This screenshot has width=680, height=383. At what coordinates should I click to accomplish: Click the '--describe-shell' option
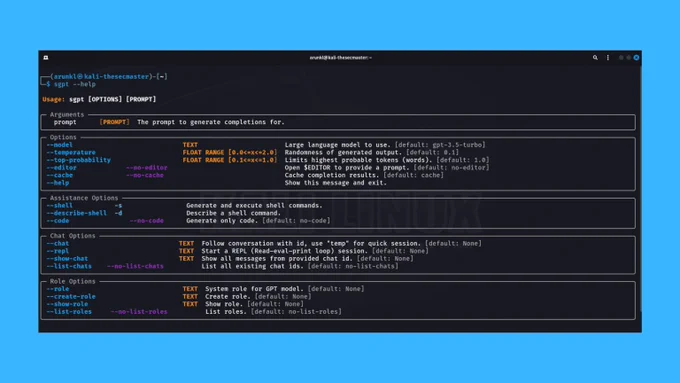pyautogui.click(x=76, y=213)
